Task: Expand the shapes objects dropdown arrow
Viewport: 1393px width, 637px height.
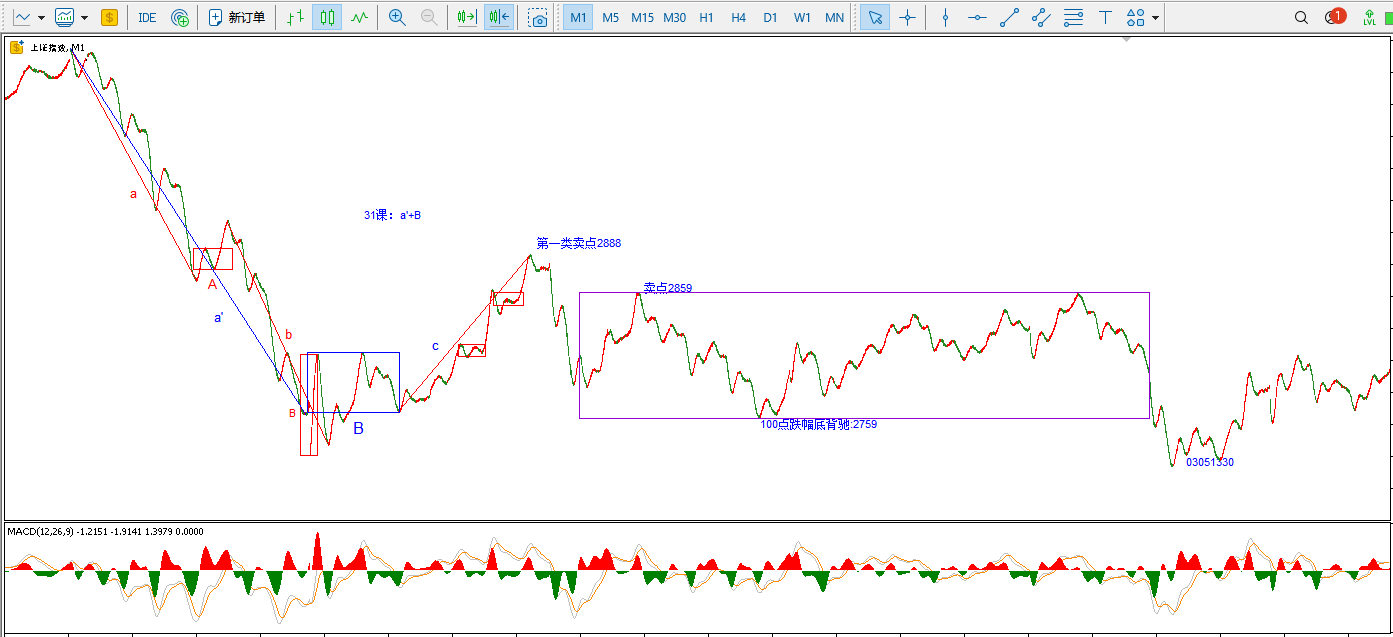Action: tap(1156, 17)
